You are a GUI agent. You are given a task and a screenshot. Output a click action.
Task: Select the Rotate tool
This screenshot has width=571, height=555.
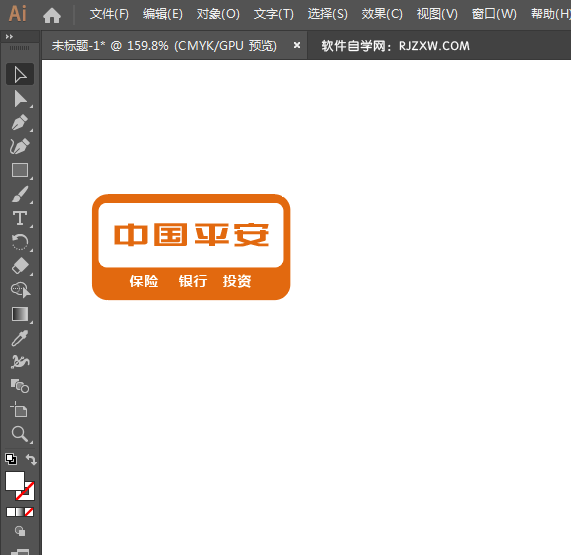(20, 242)
